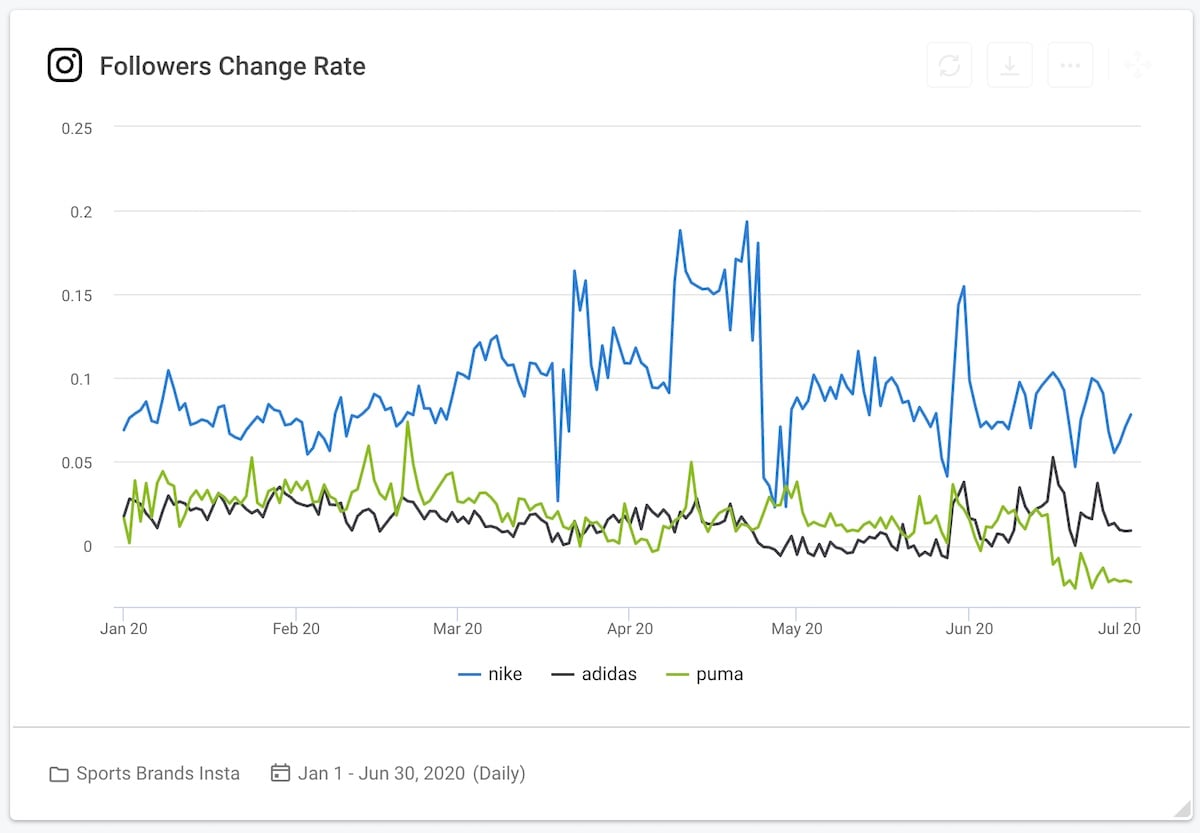Select the Followers Change Rate chart title
Image resolution: width=1200 pixels, height=833 pixels.
pyautogui.click(x=233, y=66)
